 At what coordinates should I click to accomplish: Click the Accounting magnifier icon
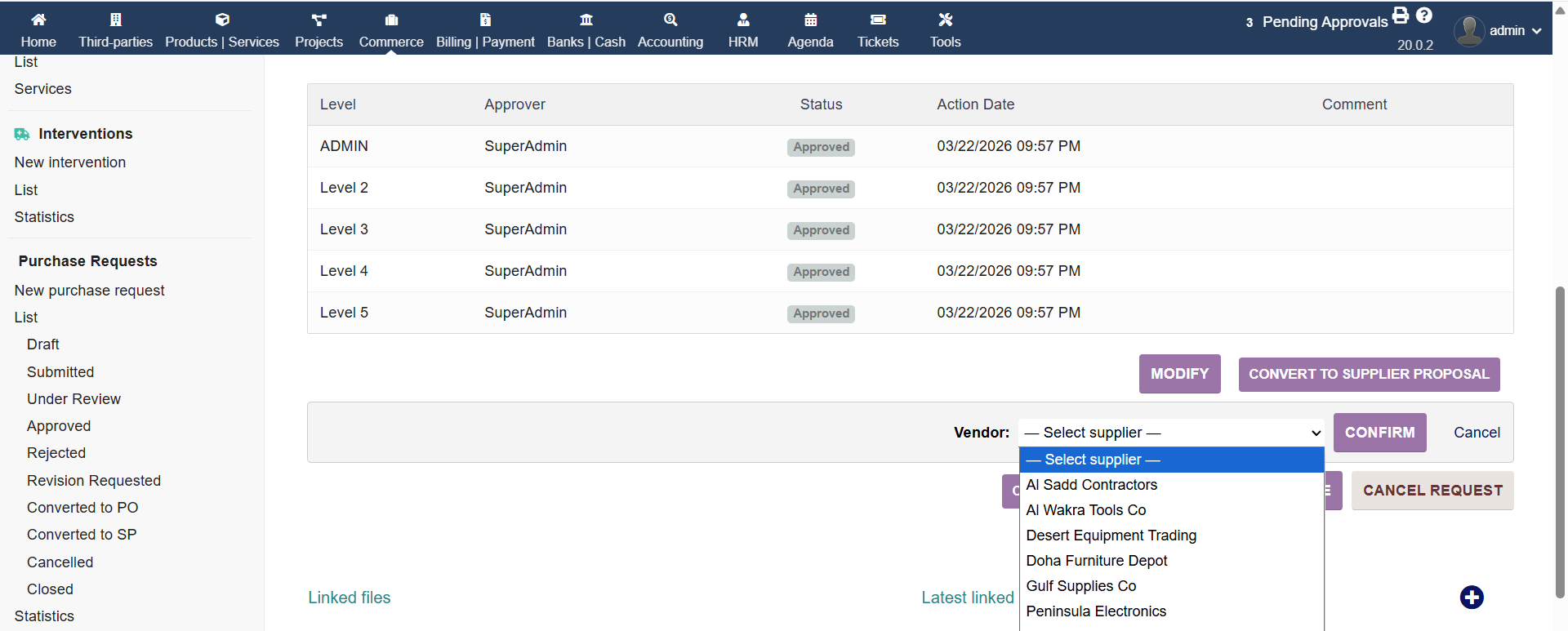pyautogui.click(x=670, y=20)
